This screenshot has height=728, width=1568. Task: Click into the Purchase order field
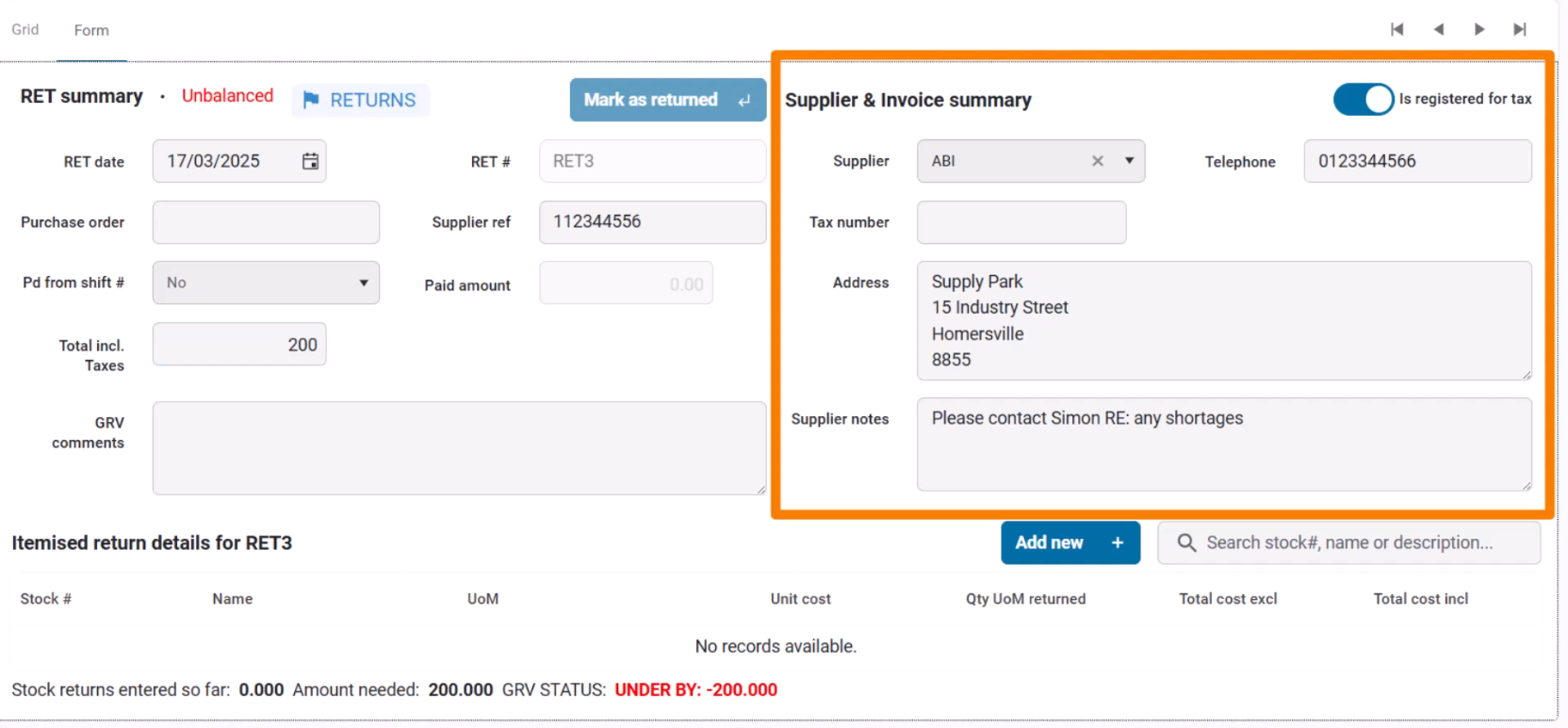coord(266,222)
